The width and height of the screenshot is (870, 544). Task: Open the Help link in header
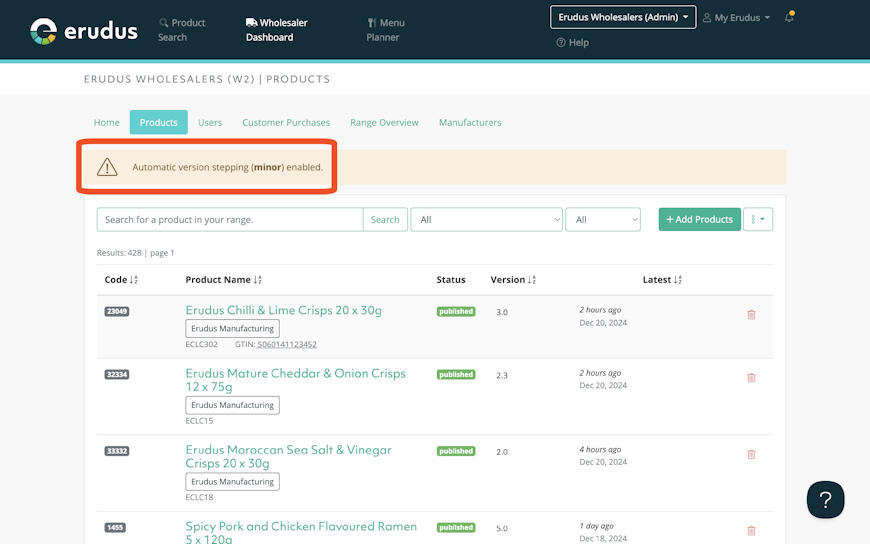click(x=573, y=43)
